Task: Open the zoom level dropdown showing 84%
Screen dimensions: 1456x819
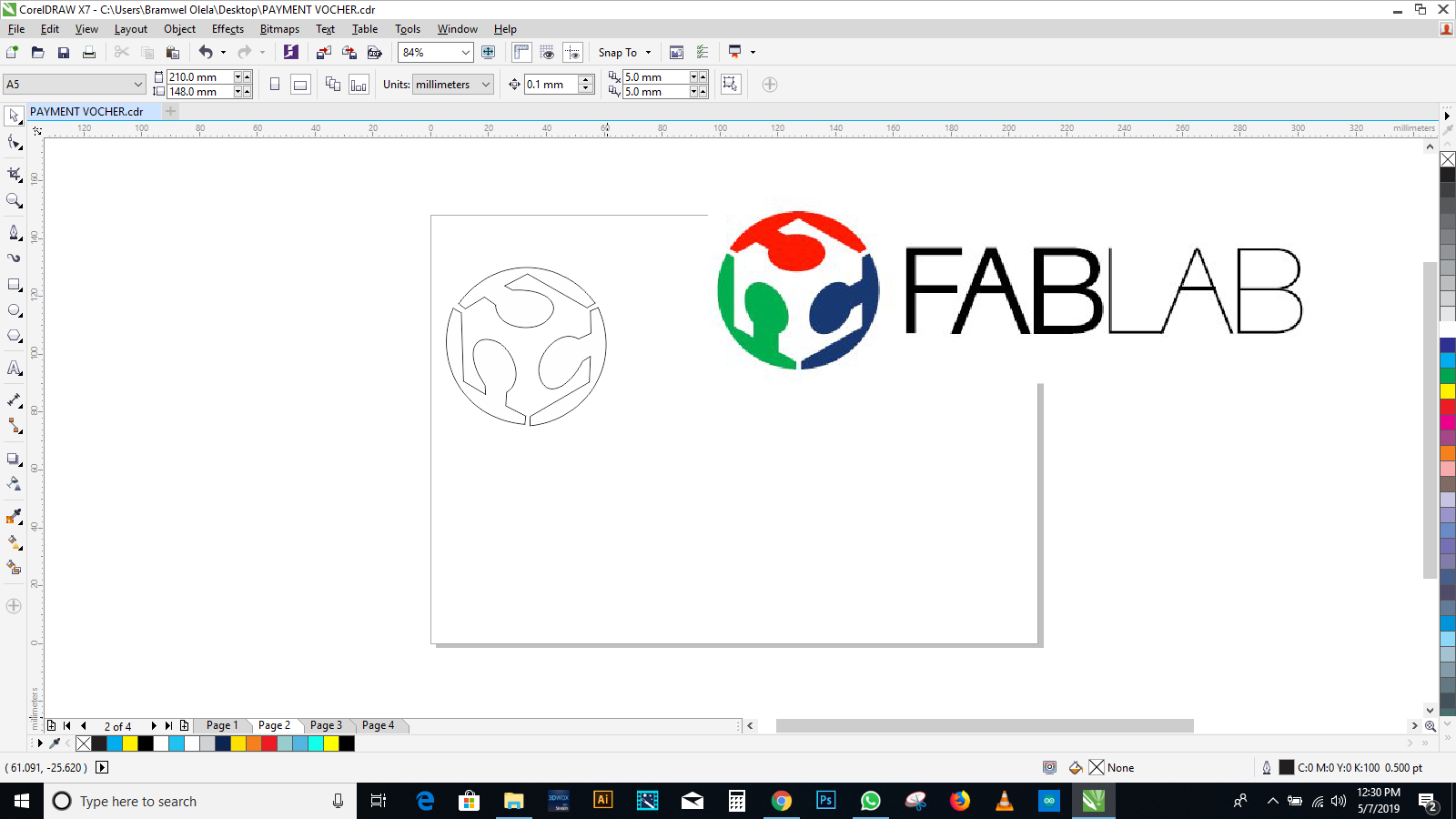Action: tap(466, 53)
